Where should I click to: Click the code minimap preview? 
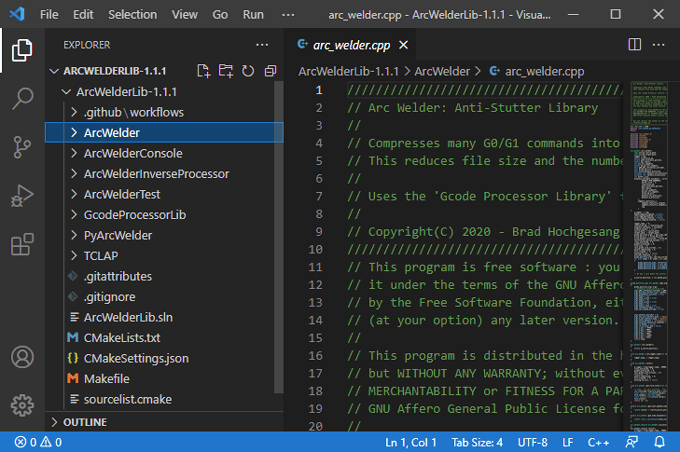coord(650,250)
